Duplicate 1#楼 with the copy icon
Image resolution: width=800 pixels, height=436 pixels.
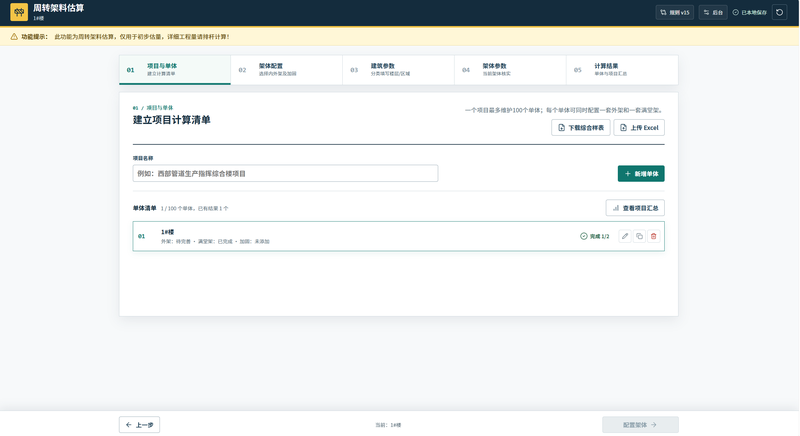[639, 236]
